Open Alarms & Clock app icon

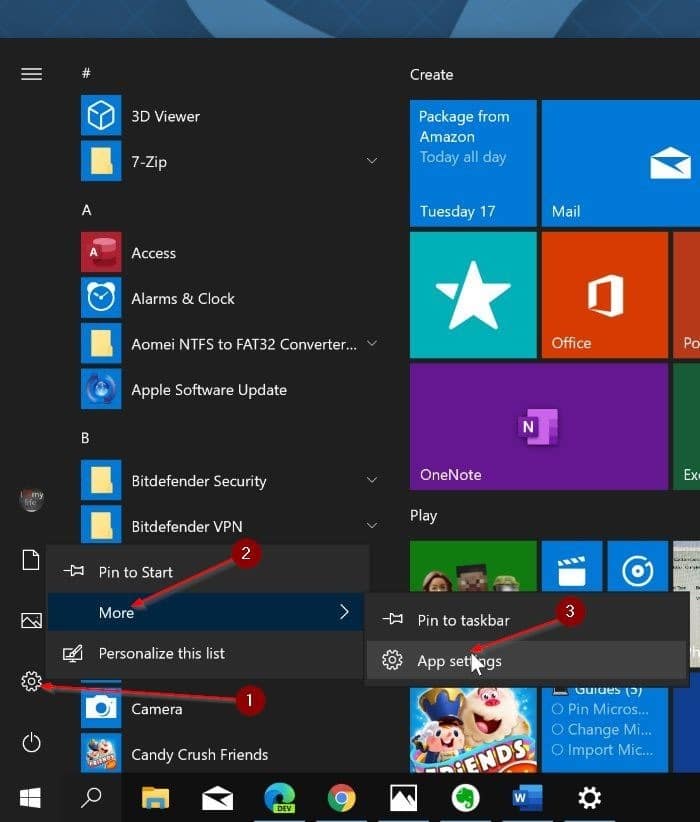(x=101, y=298)
